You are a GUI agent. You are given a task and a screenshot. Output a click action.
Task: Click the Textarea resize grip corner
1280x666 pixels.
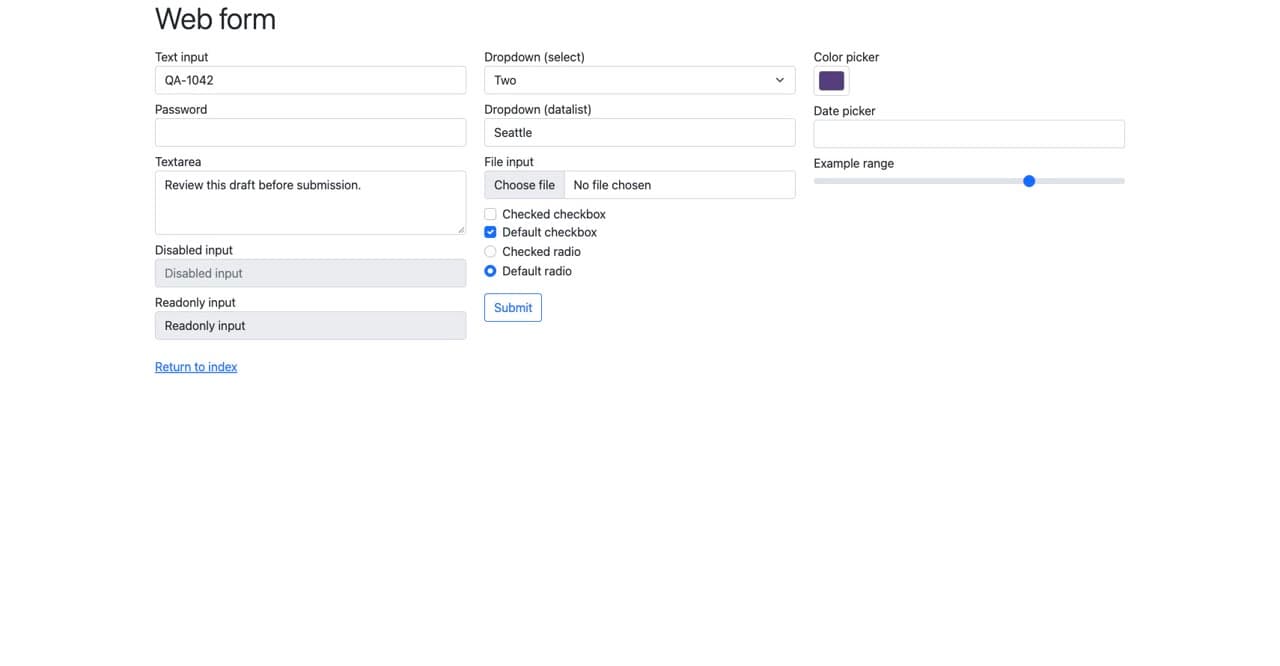point(460,229)
